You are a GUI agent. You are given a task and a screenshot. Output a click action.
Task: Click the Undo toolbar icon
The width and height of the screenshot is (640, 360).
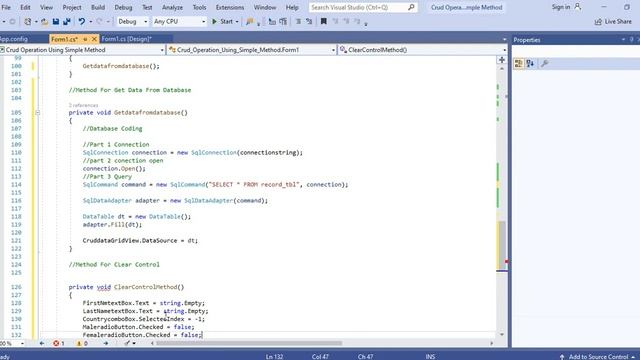[x=82, y=22]
